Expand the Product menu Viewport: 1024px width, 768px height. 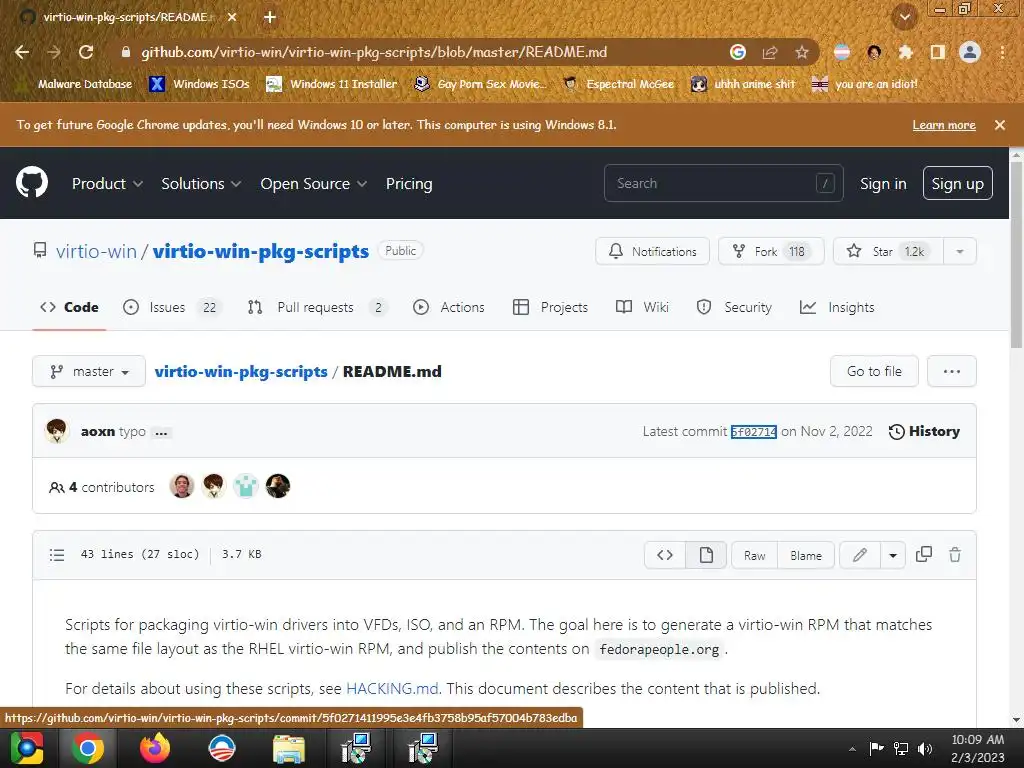point(107,184)
